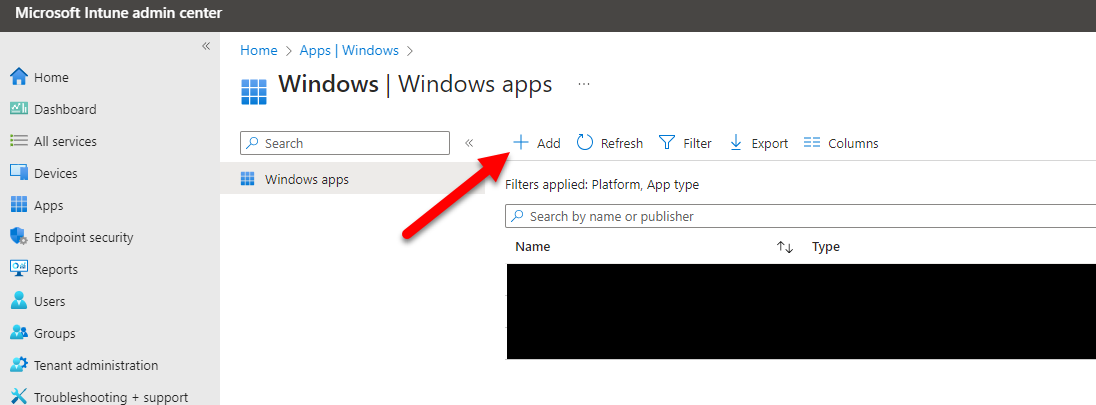Viewport: 1096px width, 405px height.
Task: Click the Export download arrow icon
Action: click(x=736, y=143)
